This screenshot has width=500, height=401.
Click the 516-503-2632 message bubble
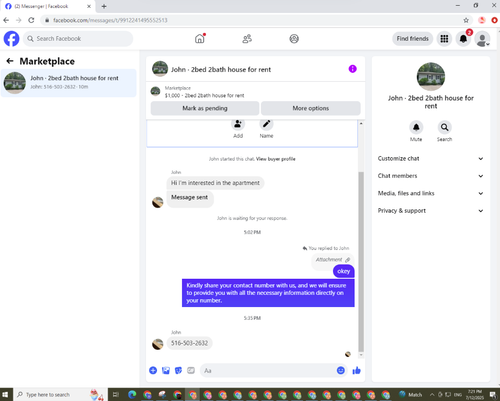coord(189,343)
